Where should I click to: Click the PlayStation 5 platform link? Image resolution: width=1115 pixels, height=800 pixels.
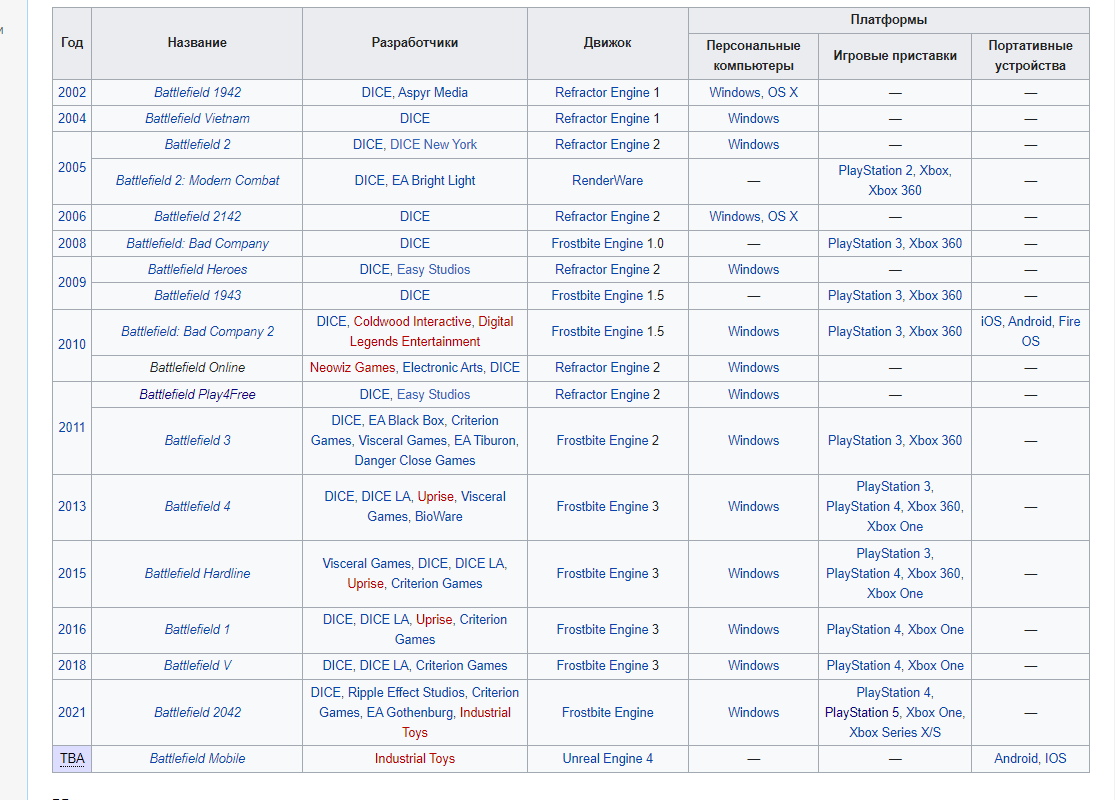click(862, 713)
